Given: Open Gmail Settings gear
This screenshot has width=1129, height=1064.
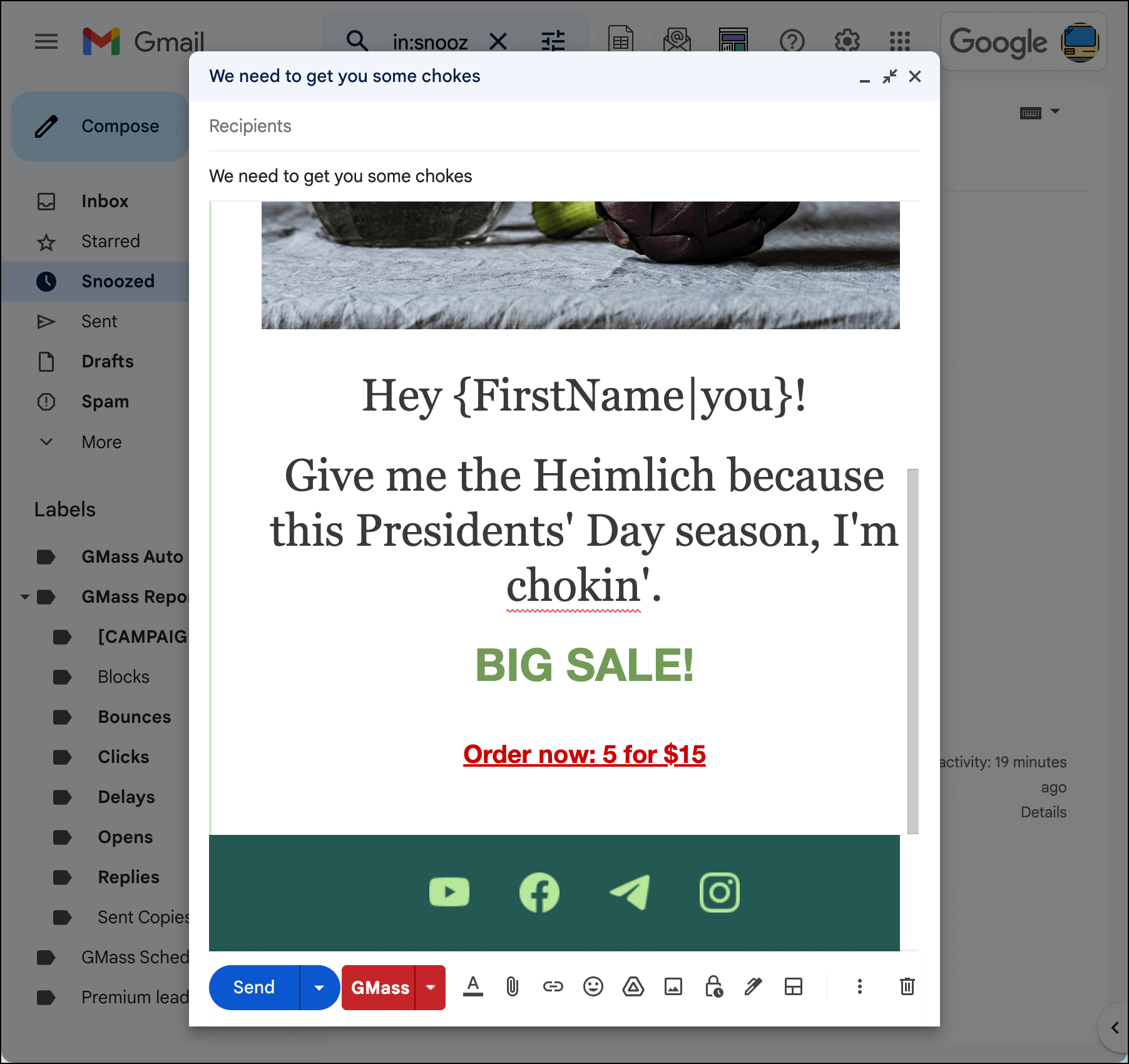Looking at the screenshot, I should click(847, 42).
